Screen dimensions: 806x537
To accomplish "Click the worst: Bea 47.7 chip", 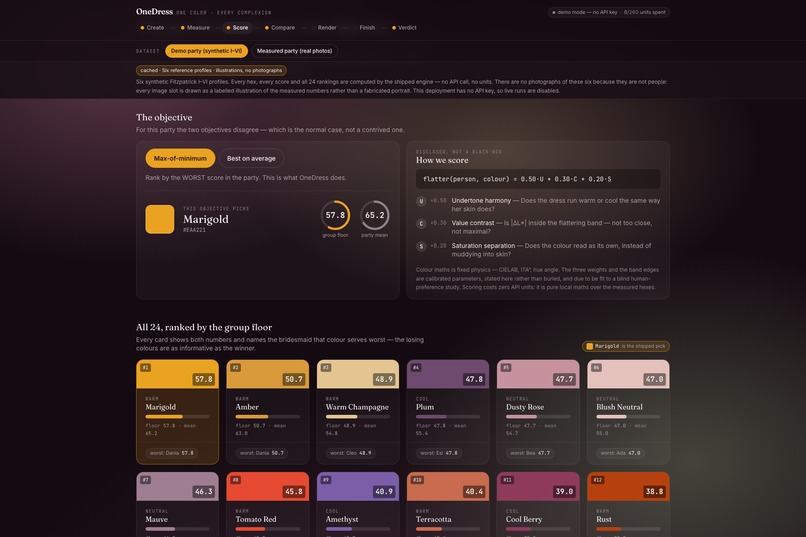I will pyautogui.click(x=530, y=453).
